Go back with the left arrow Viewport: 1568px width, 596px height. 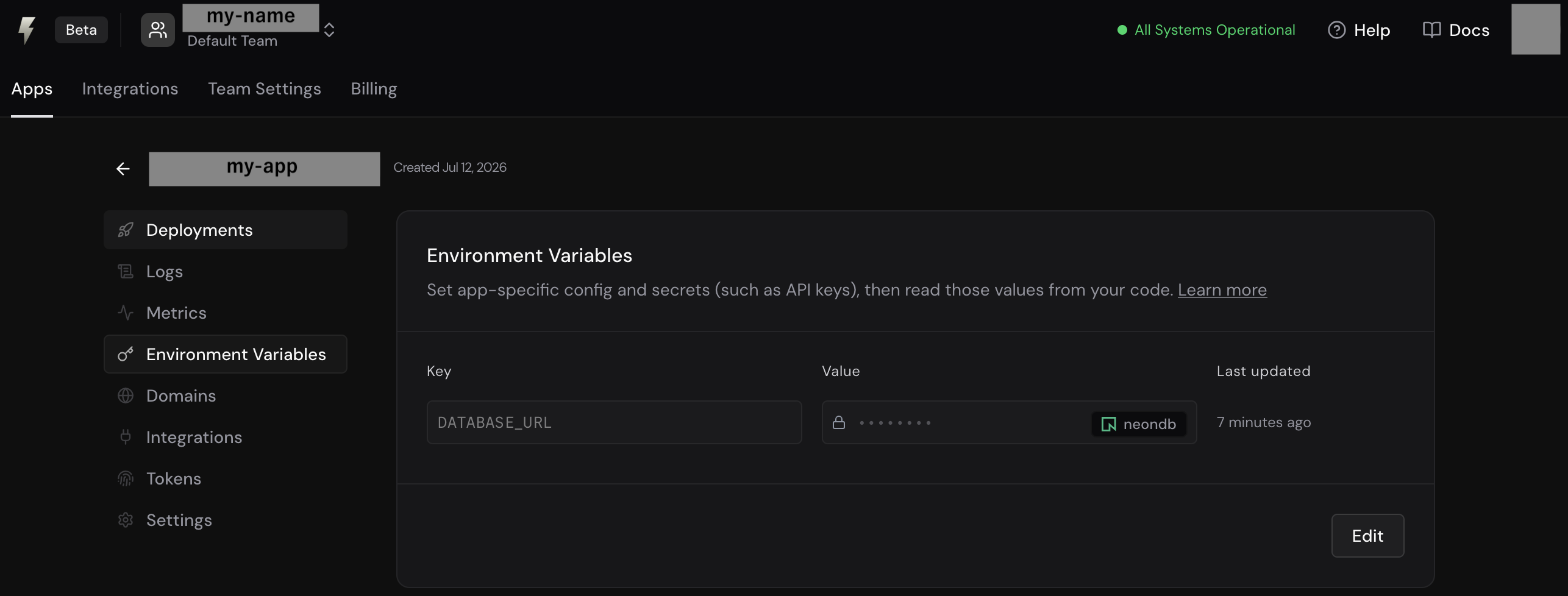[x=123, y=169]
